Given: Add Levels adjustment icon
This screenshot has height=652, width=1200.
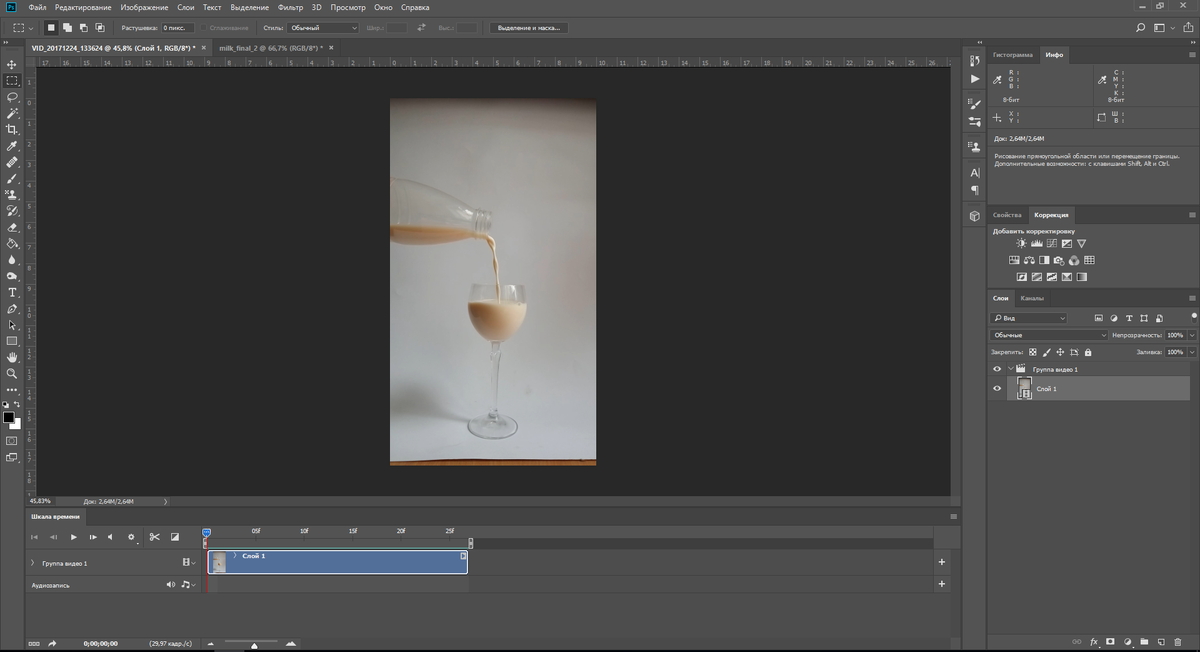Looking at the screenshot, I should [x=1037, y=243].
